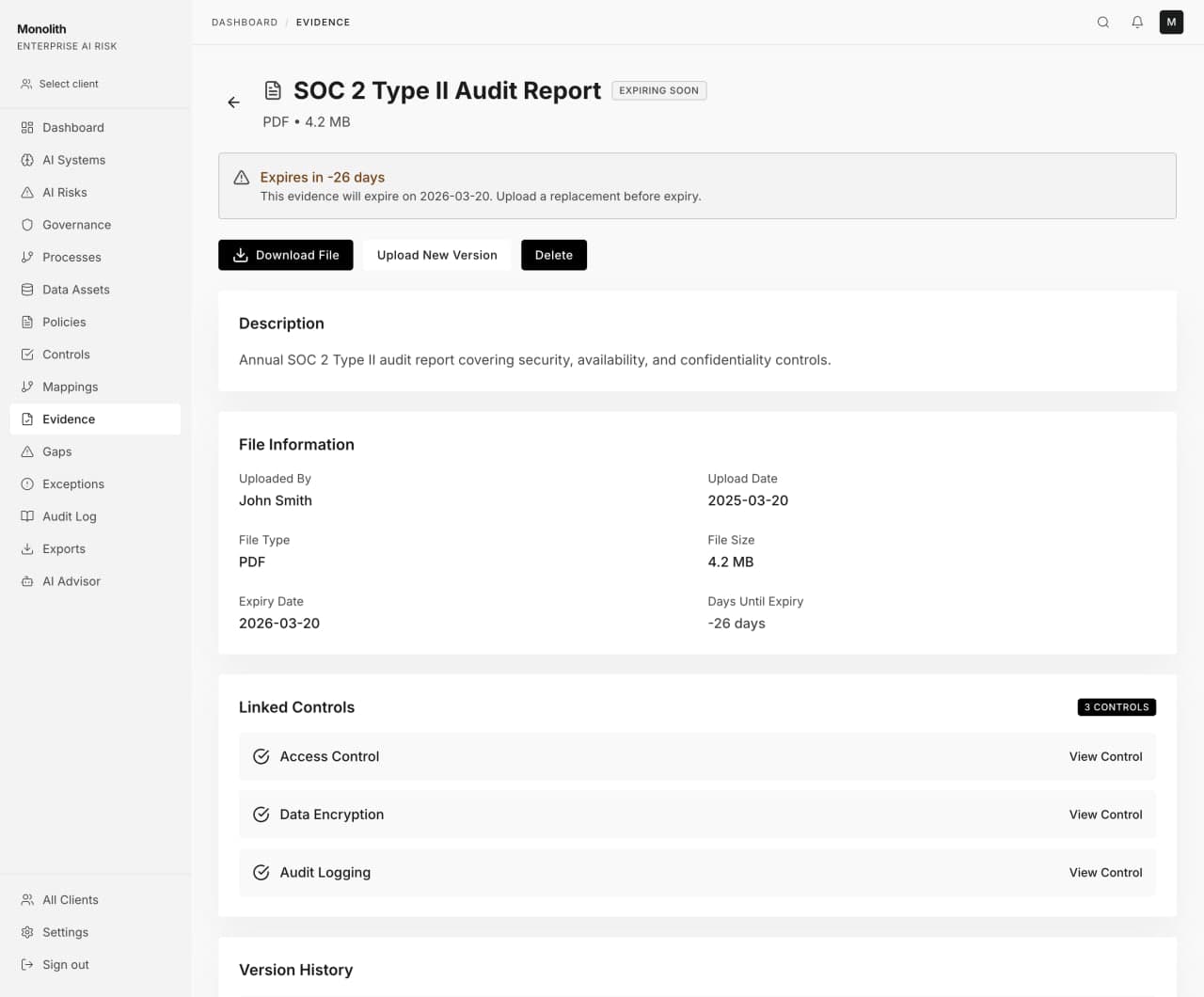Open the Audit Log section
The height and width of the screenshot is (997, 1204).
click(69, 515)
